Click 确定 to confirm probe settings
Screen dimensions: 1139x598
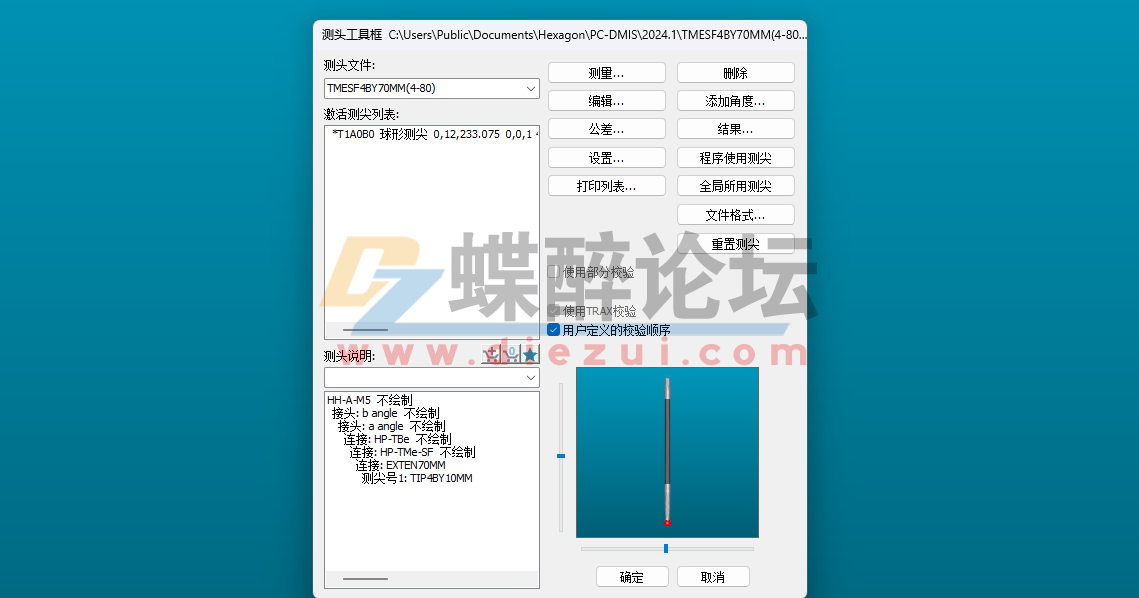[x=632, y=576]
